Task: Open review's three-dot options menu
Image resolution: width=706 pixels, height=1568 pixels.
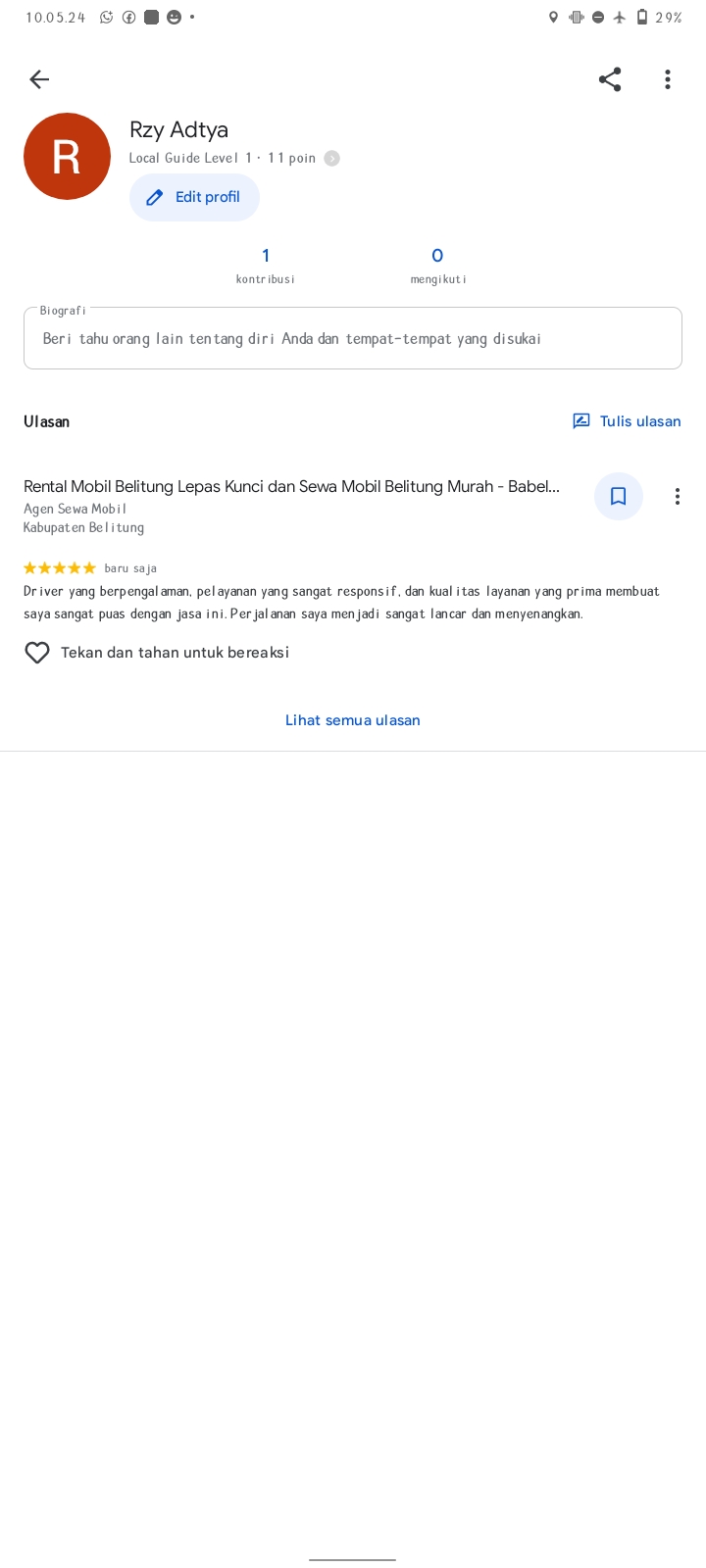Action: click(677, 497)
